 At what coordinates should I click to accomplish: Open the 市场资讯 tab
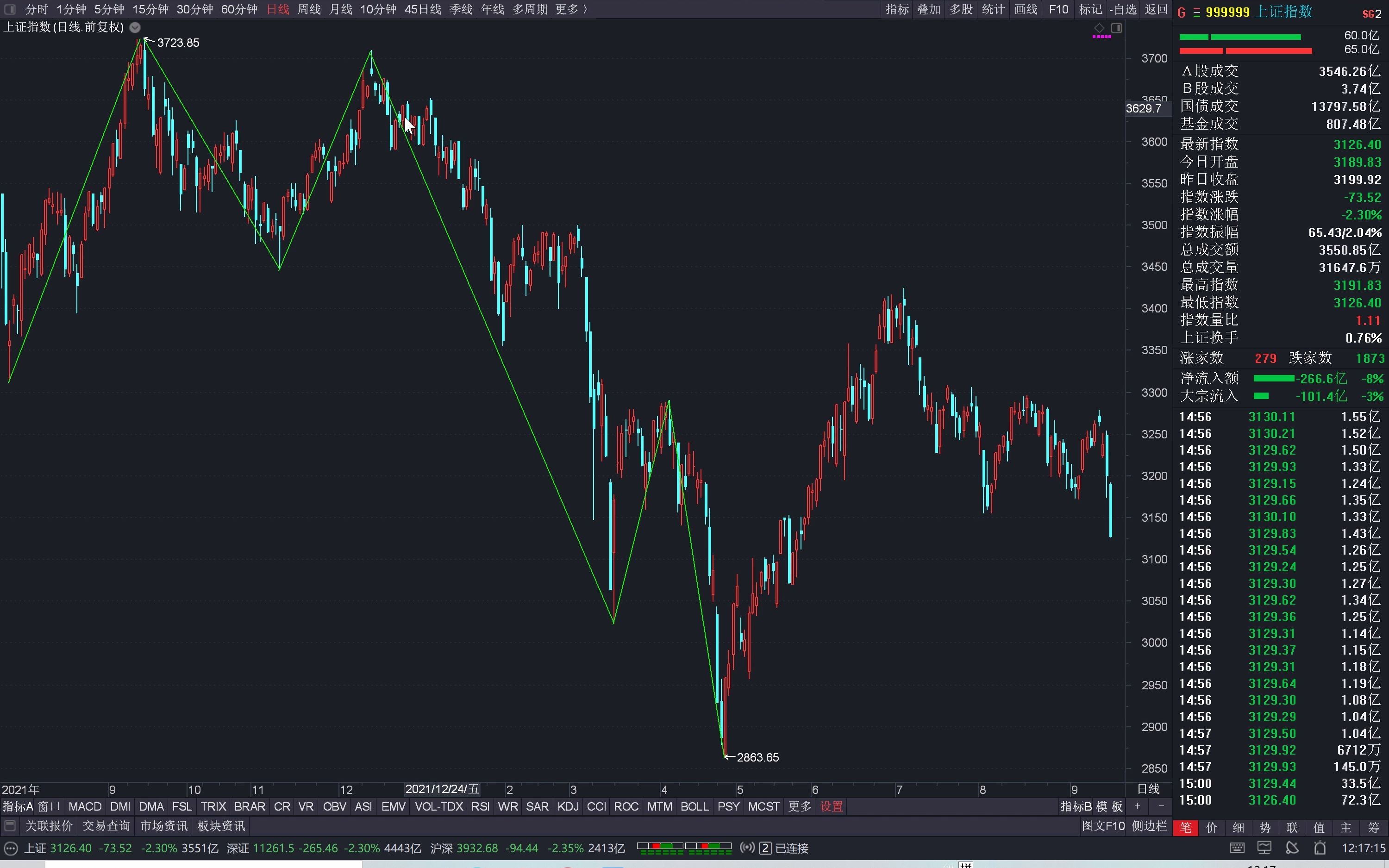click(x=164, y=825)
